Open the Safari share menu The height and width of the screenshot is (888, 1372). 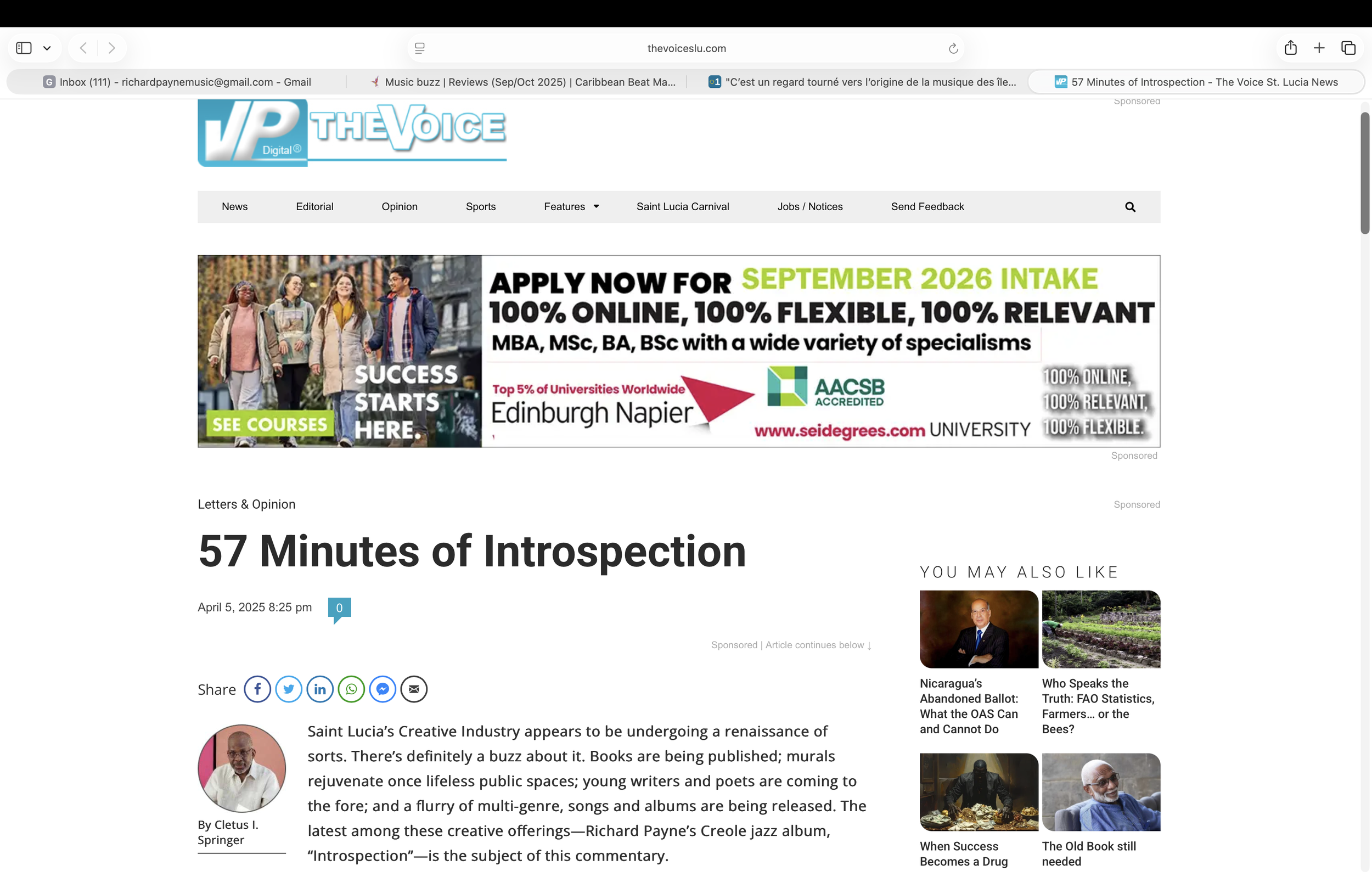coord(1291,48)
